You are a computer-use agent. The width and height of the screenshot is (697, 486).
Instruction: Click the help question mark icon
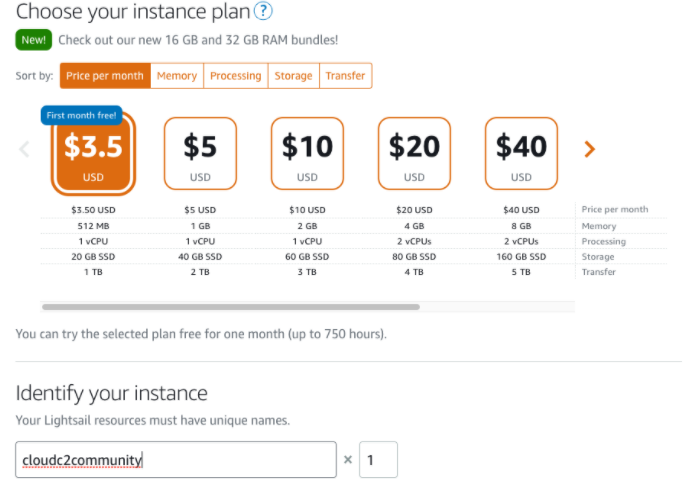click(263, 12)
